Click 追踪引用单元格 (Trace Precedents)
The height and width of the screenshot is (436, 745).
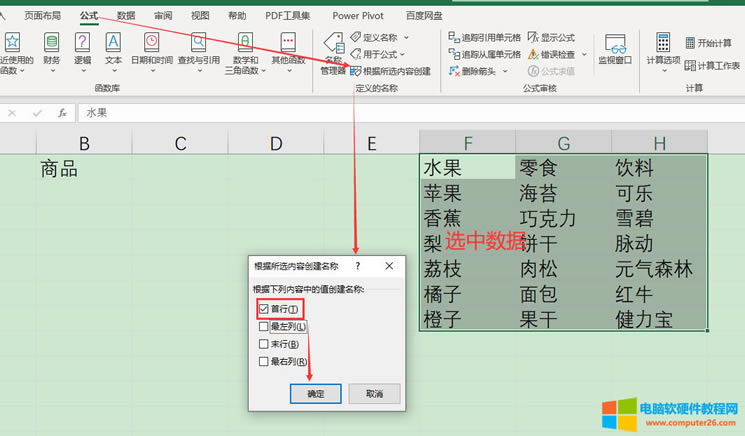[485, 37]
